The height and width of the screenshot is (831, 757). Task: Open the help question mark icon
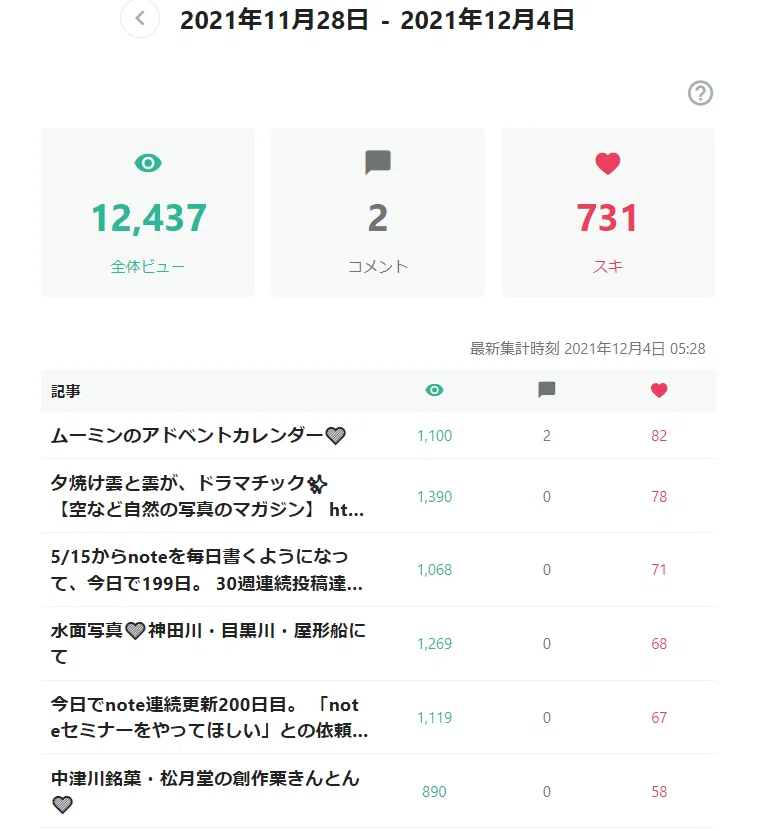(700, 93)
